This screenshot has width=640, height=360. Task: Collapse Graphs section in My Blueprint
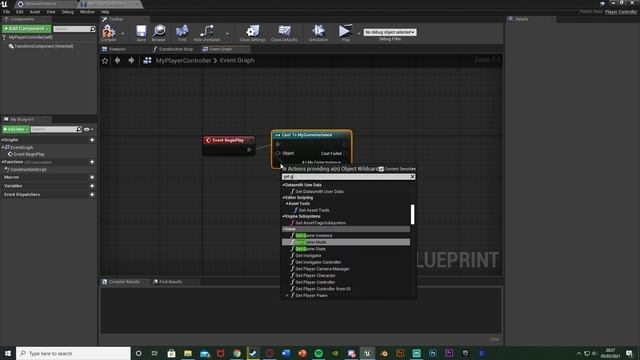[x=3, y=140]
